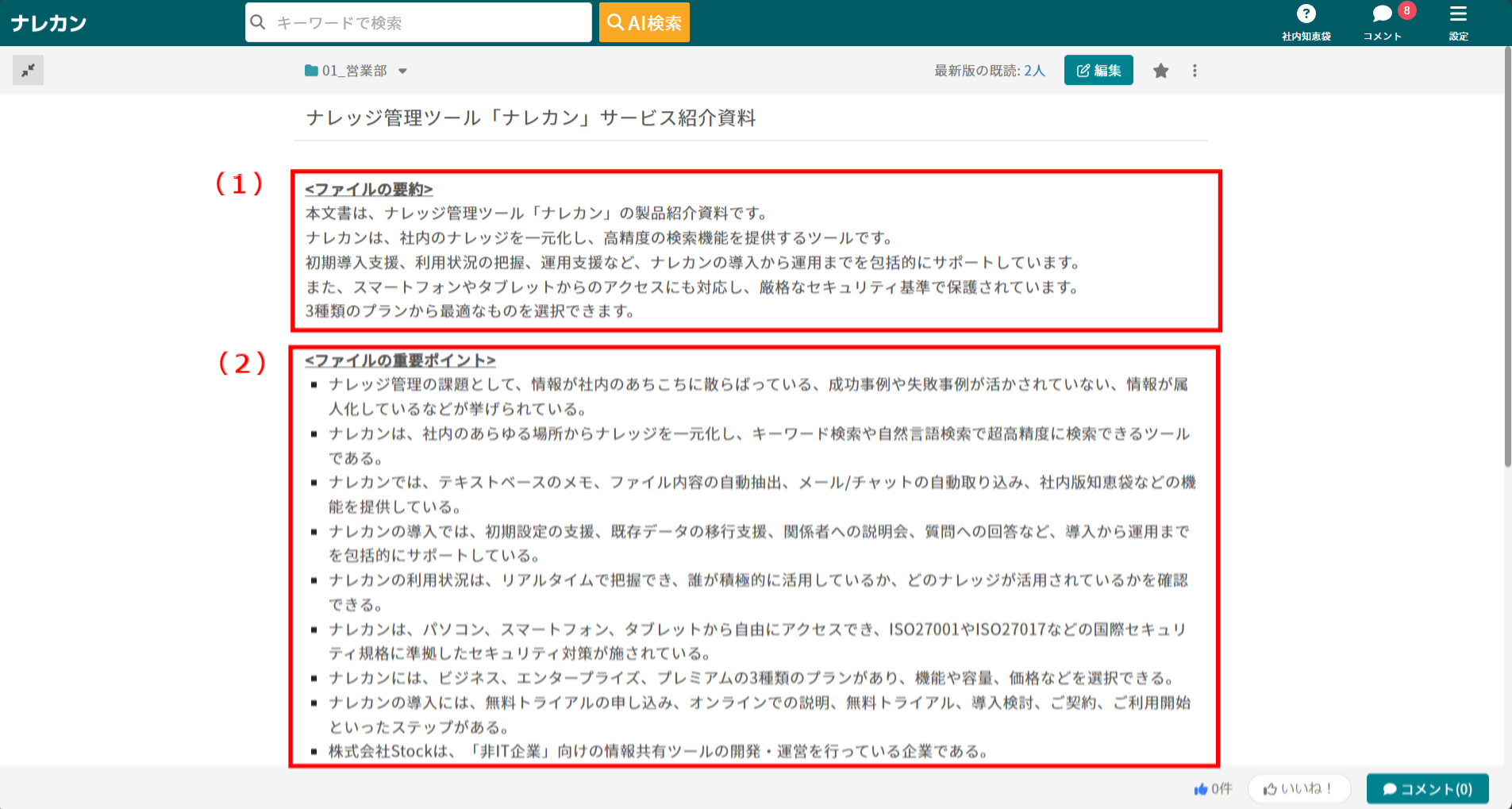Click the magnifier icon in the search box
Viewport: 1512px width, 809px height.
pyautogui.click(x=258, y=22)
